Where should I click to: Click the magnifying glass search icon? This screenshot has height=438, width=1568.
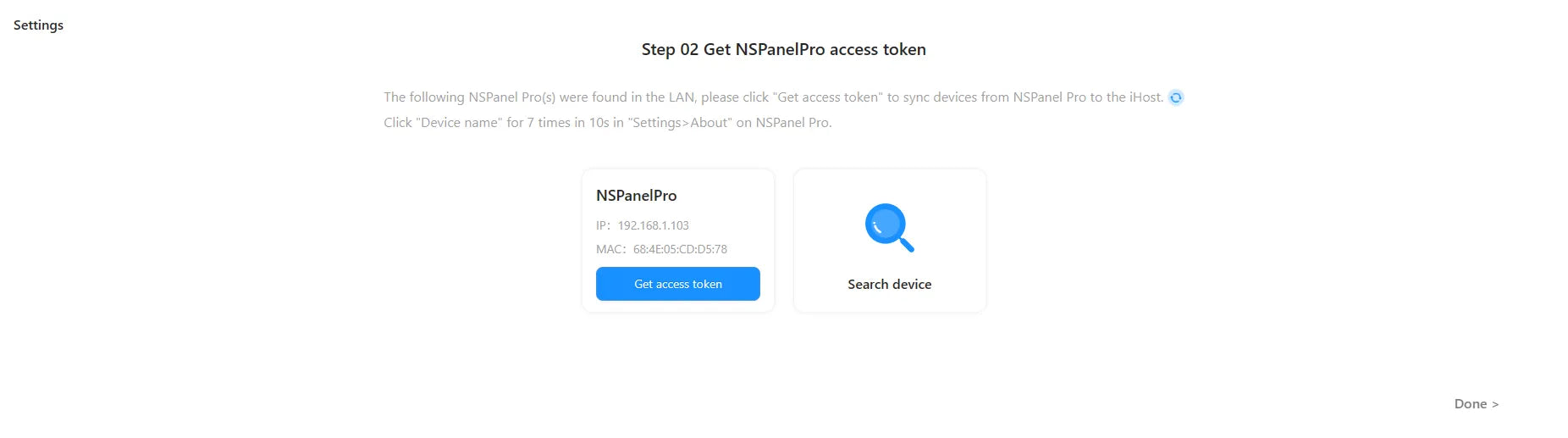tap(889, 227)
